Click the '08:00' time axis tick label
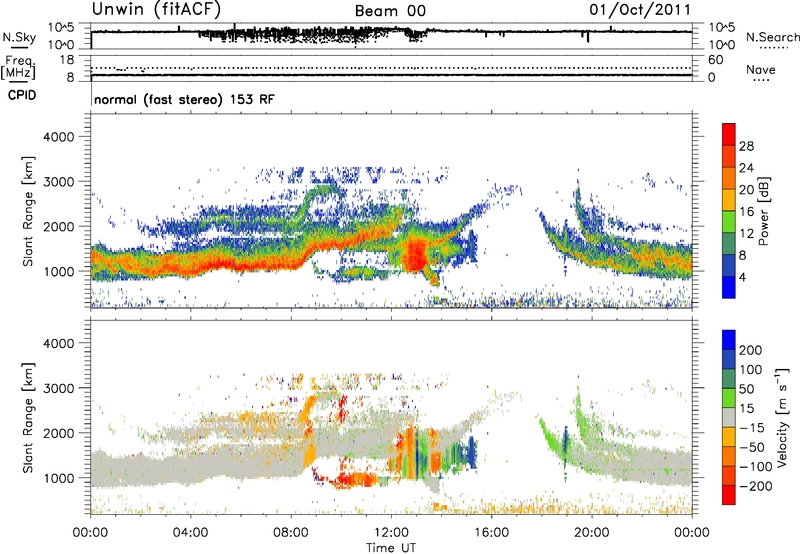The image size is (800, 554). point(291,533)
